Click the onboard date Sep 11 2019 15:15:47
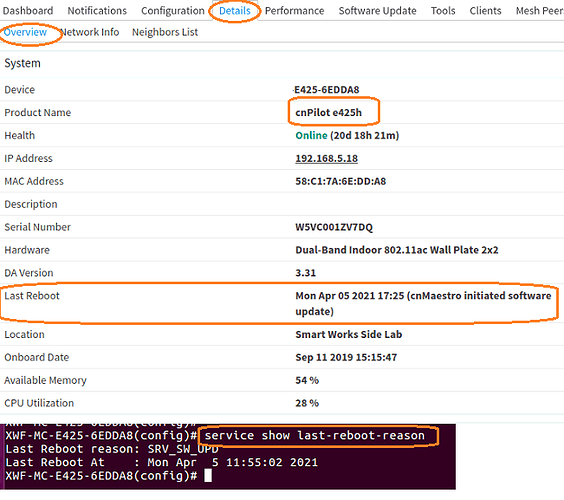564x500 pixels. [346, 358]
